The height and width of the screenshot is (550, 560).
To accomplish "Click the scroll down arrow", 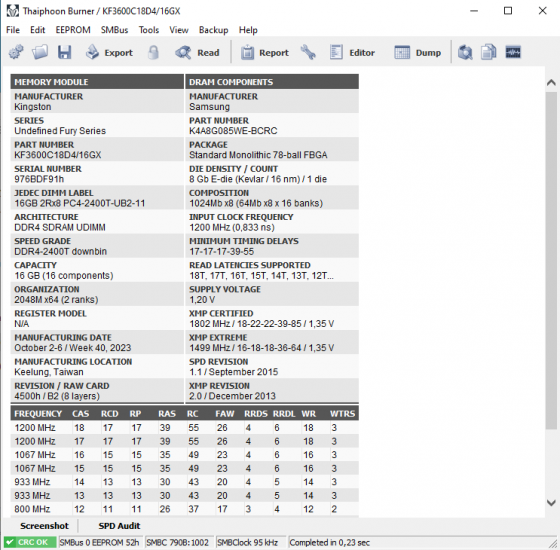I will pyautogui.click(x=551, y=503).
